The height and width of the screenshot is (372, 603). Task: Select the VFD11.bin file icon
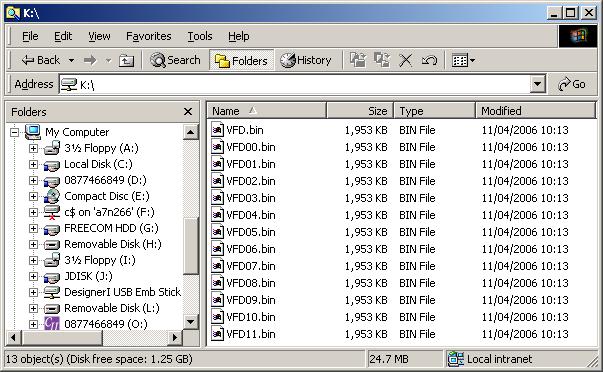pos(217,334)
